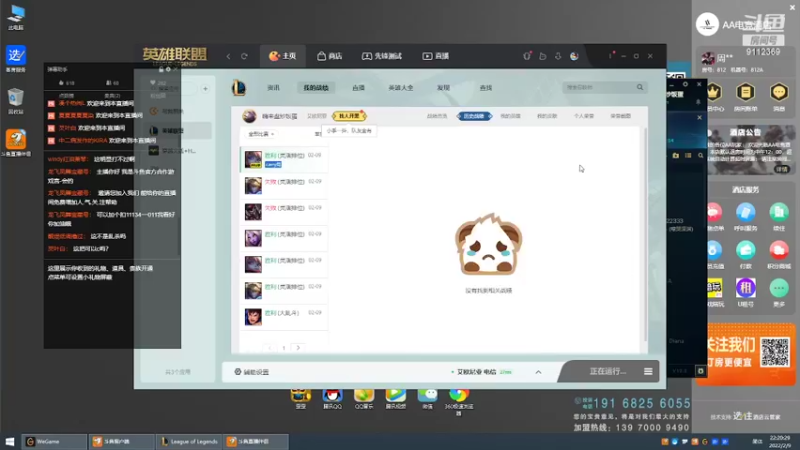800x450 pixels.
Task: Open the QQ音乐 desktop icon
Action: 364,398
